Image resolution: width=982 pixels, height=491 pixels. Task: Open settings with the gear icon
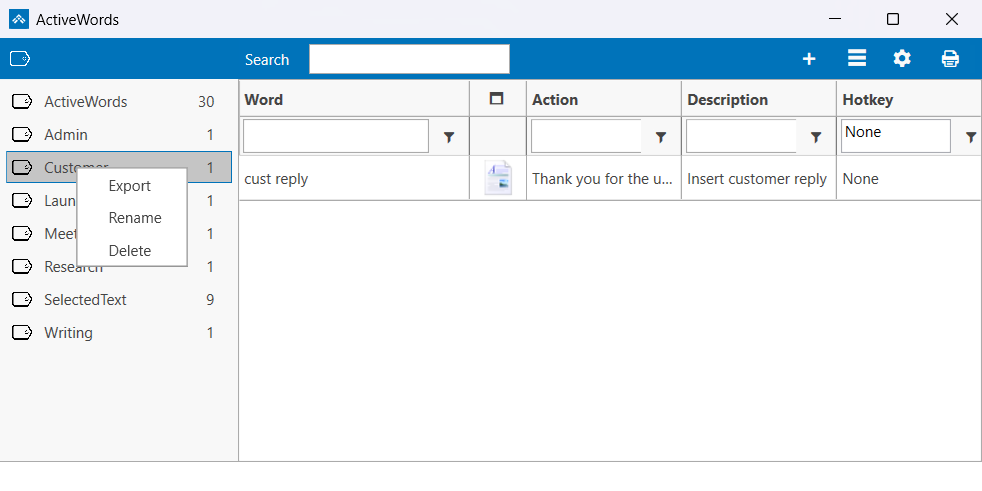[902, 59]
